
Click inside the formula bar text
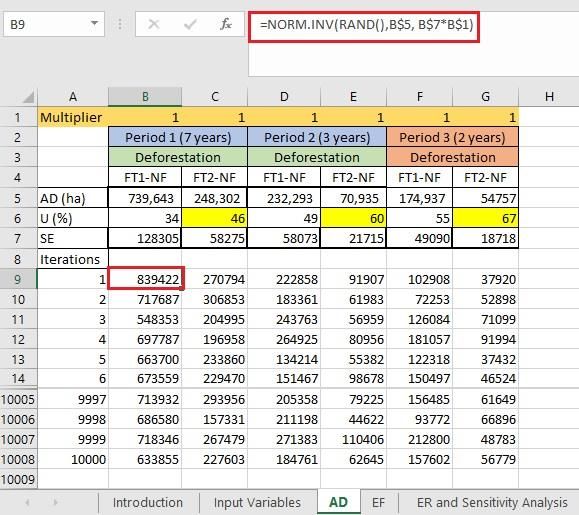point(366,25)
